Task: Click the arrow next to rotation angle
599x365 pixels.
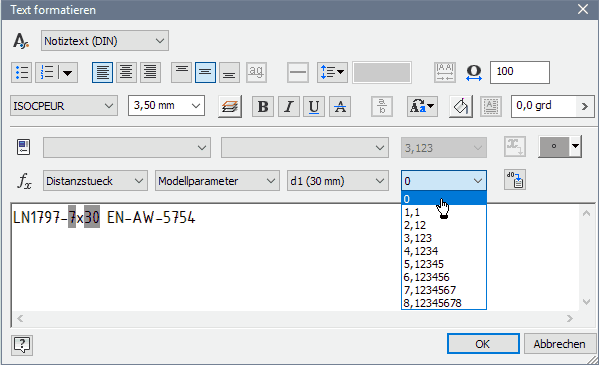Action: click(585, 106)
